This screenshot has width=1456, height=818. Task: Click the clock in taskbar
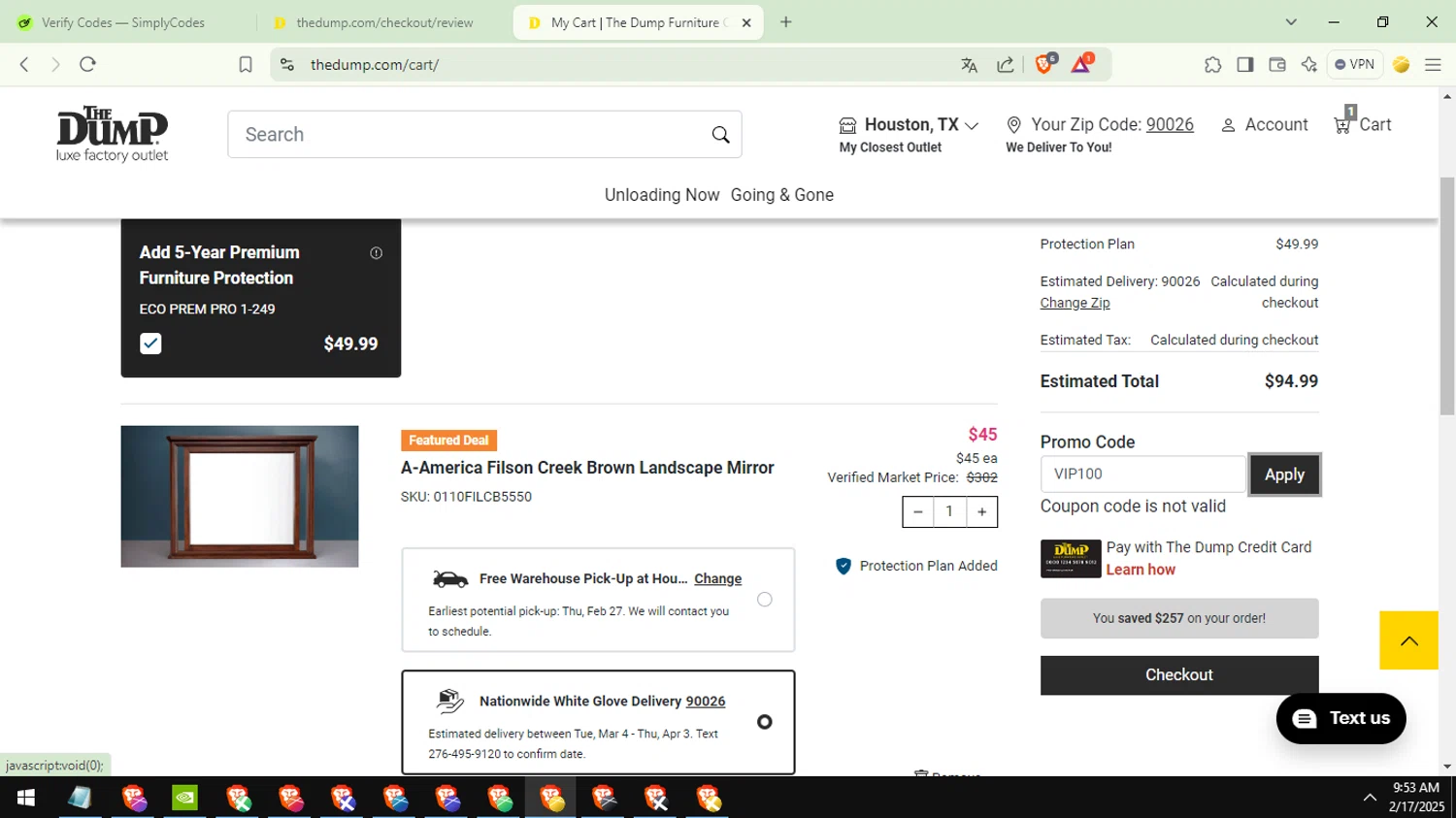pyautogui.click(x=1416, y=797)
